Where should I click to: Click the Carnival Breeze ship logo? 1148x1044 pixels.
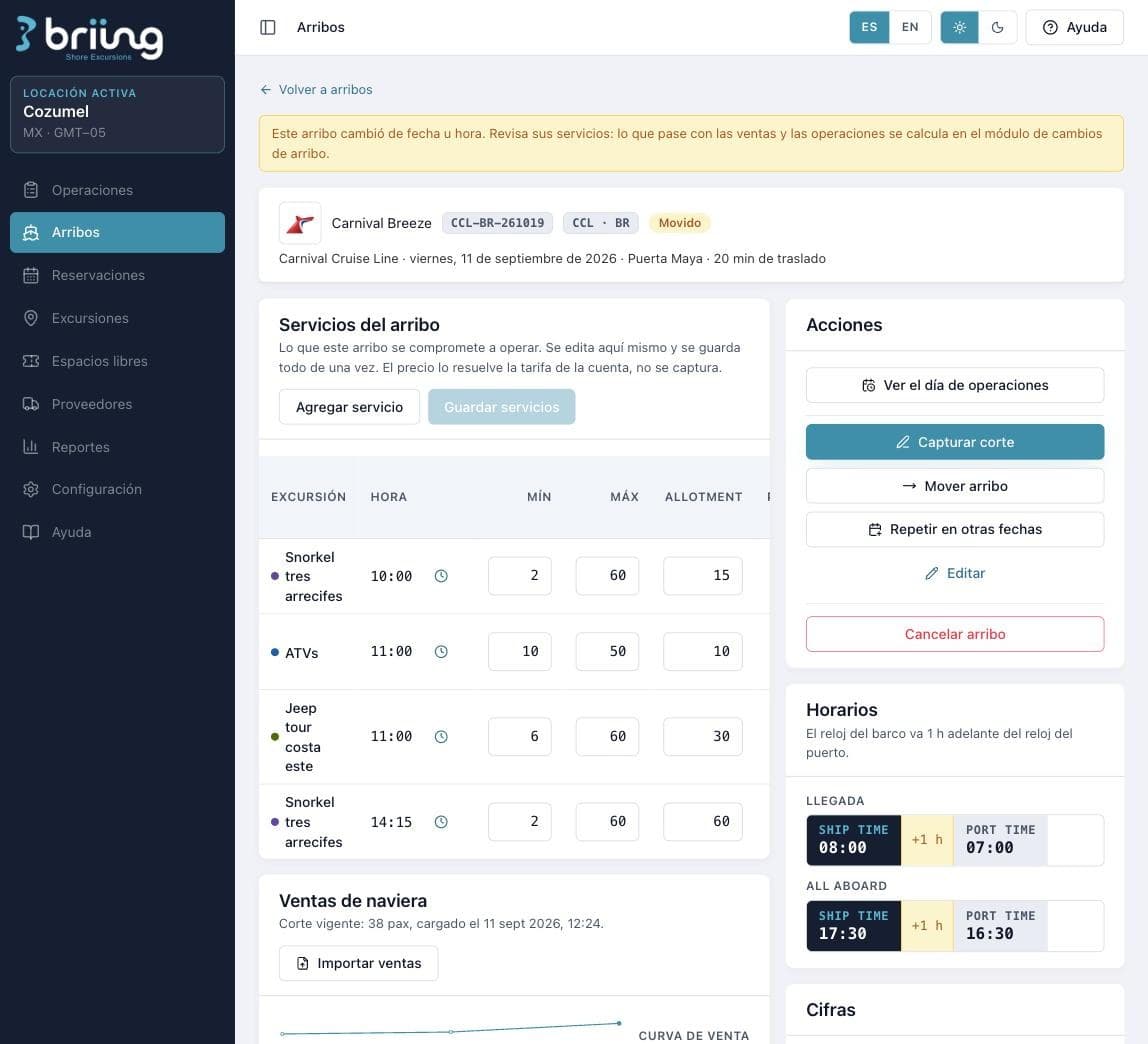pos(300,223)
